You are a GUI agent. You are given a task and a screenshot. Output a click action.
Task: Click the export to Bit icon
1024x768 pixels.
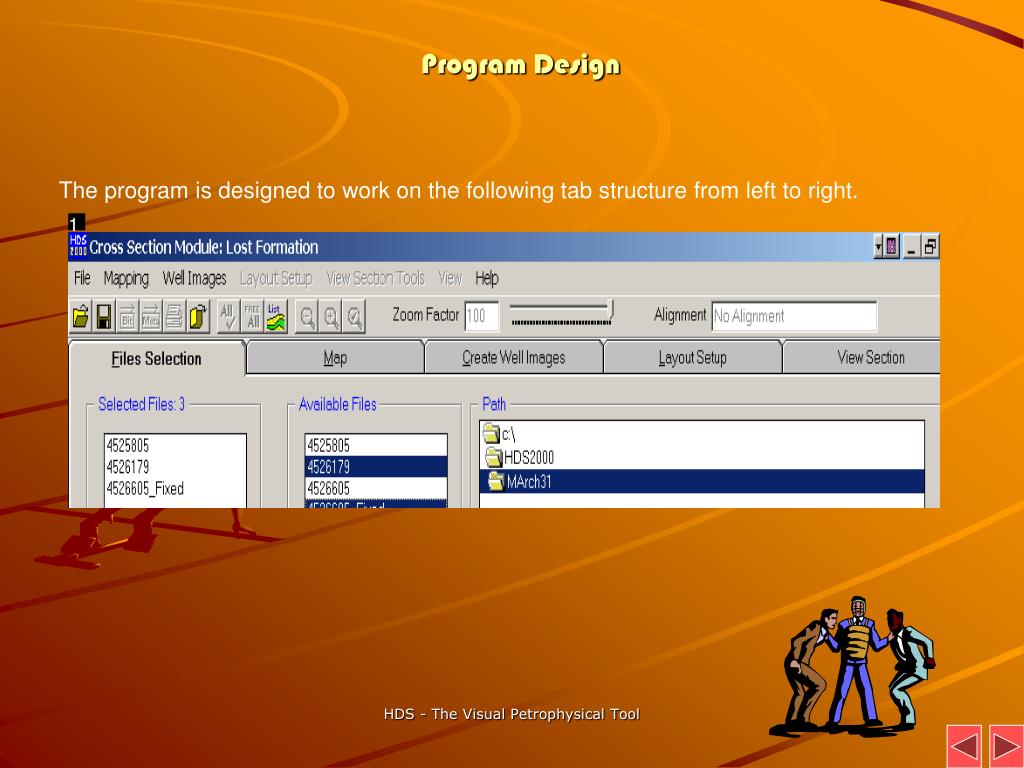point(127,317)
